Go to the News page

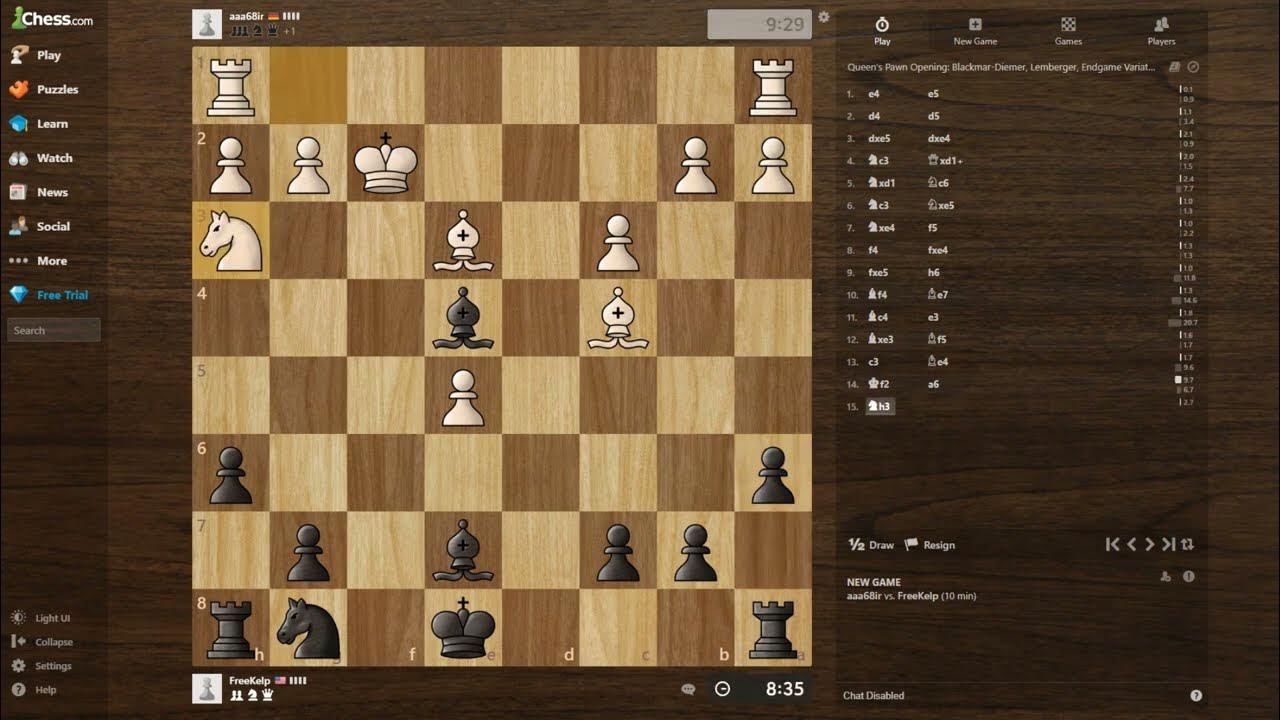tap(39, 192)
